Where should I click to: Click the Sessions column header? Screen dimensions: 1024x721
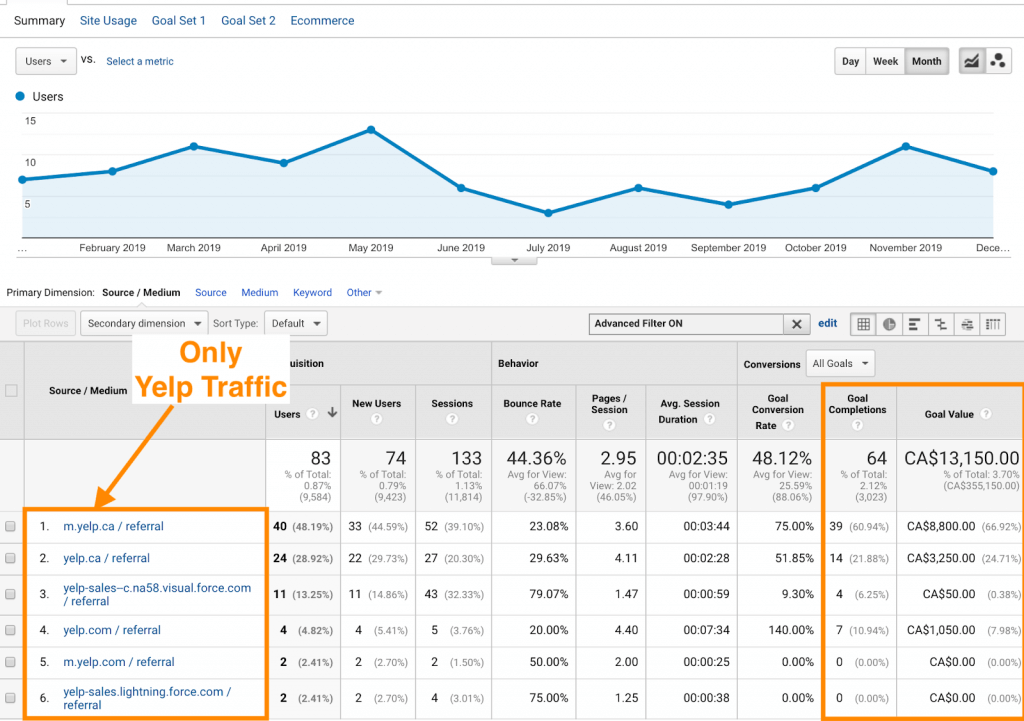452,404
